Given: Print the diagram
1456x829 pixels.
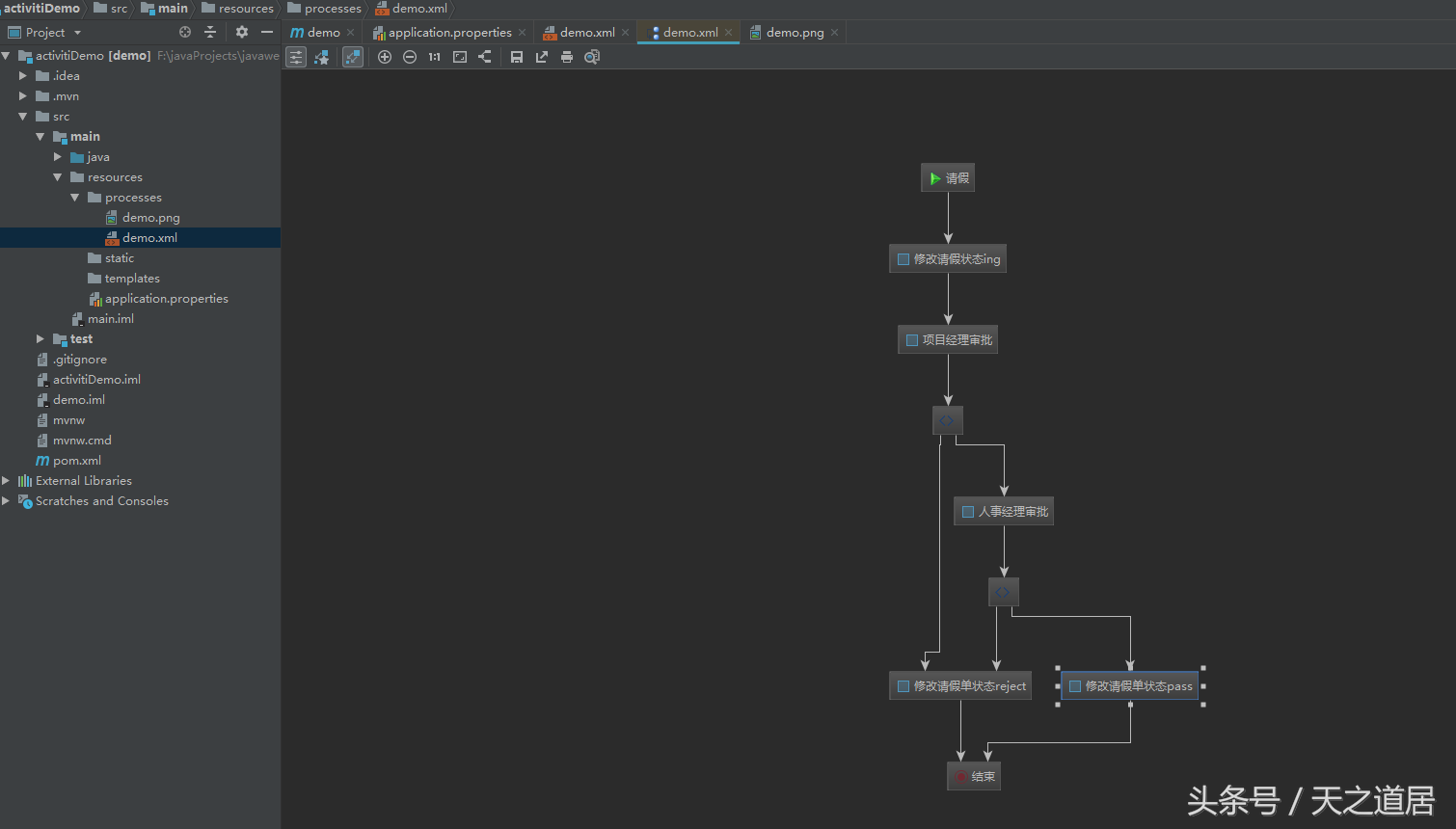Looking at the screenshot, I should (x=567, y=57).
